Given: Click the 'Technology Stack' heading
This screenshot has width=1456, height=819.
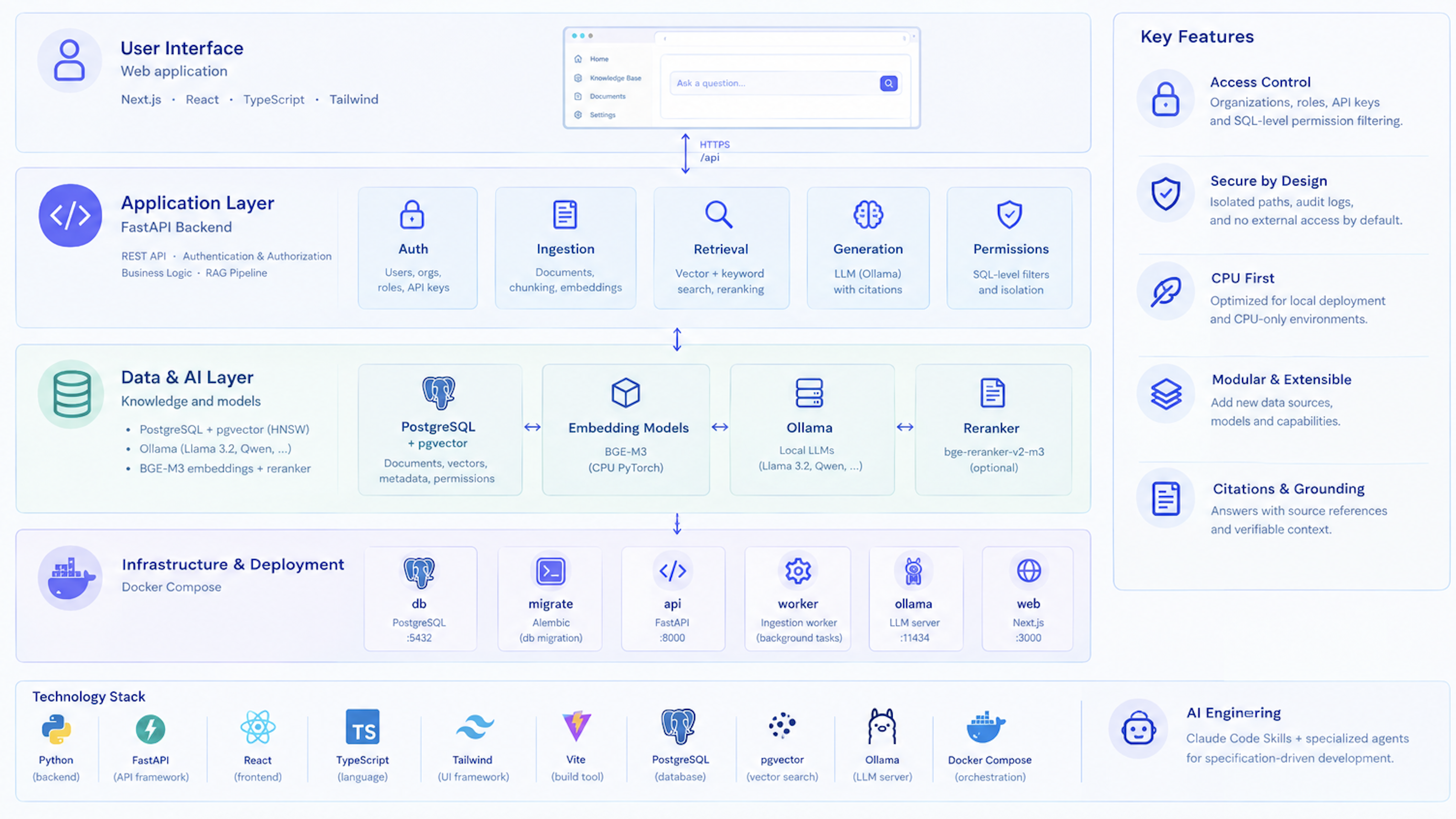Looking at the screenshot, I should coord(89,696).
